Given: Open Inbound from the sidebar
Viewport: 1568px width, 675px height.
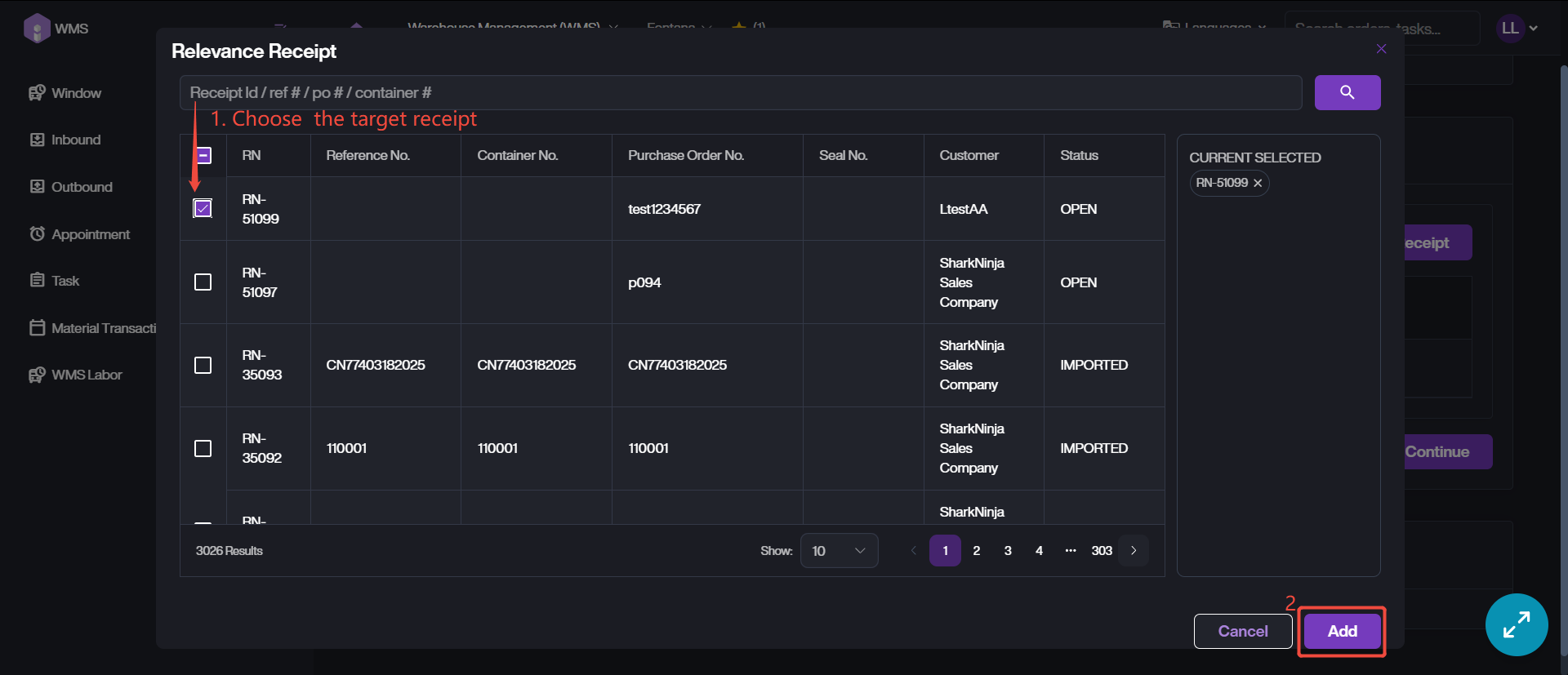Looking at the screenshot, I should pos(75,140).
